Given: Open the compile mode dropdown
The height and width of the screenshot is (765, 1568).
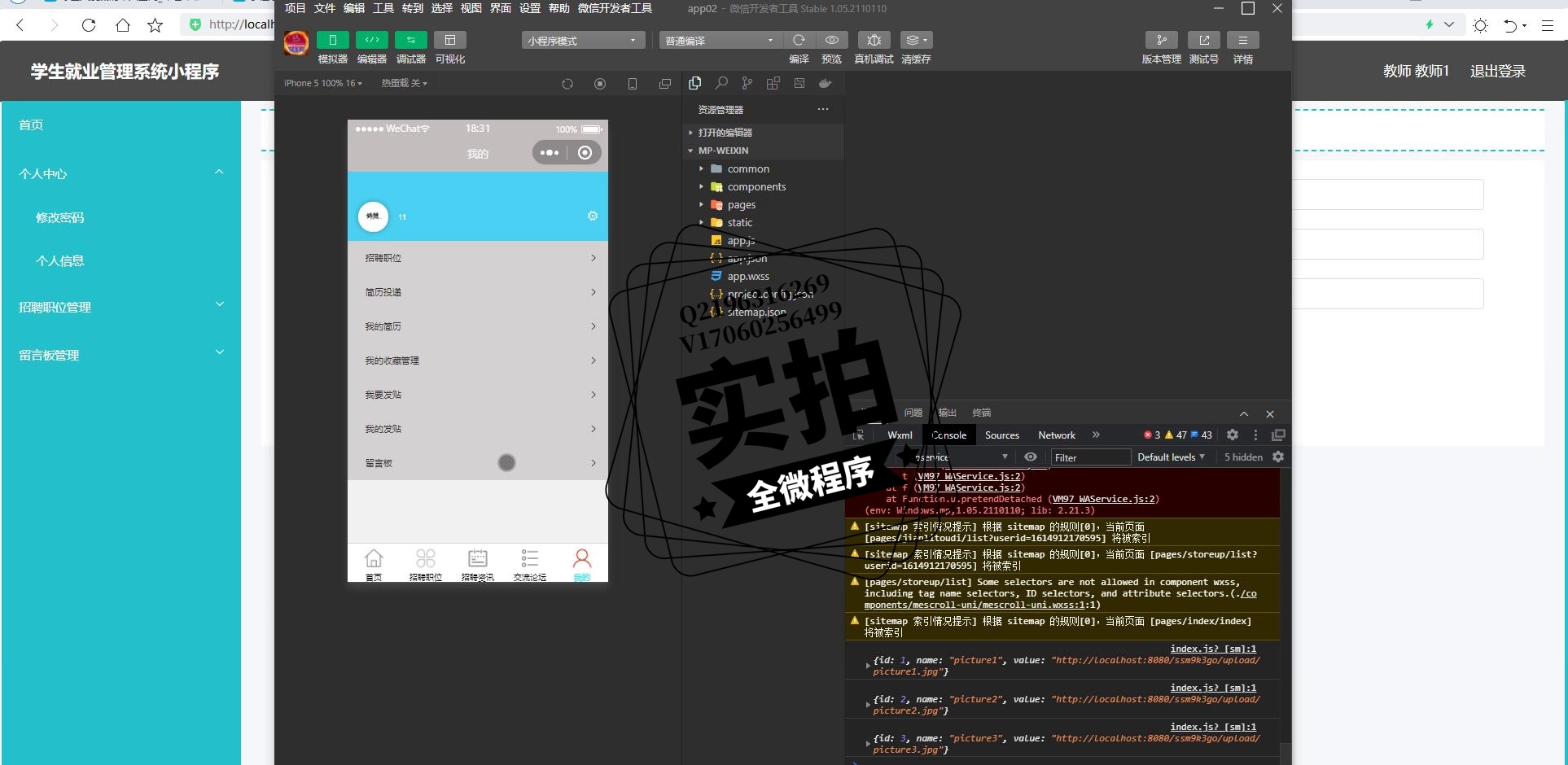Looking at the screenshot, I should pos(720,40).
